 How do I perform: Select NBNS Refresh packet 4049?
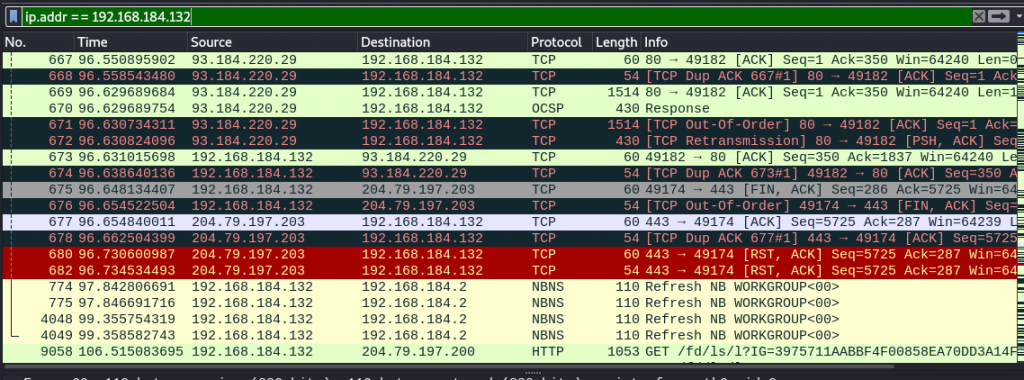tap(509, 336)
